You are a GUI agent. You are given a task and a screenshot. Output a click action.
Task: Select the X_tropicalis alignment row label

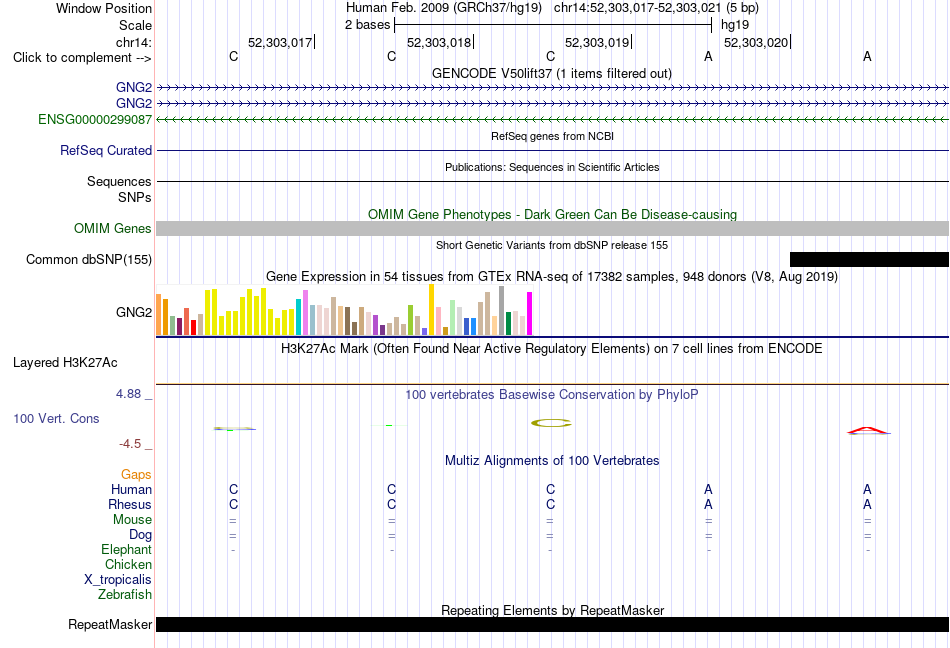click(x=118, y=580)
